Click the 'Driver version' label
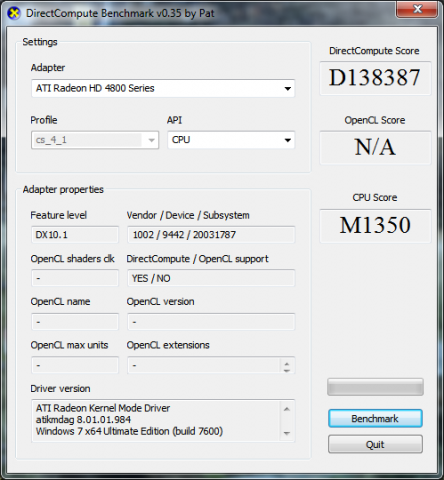 coord(60,389)
